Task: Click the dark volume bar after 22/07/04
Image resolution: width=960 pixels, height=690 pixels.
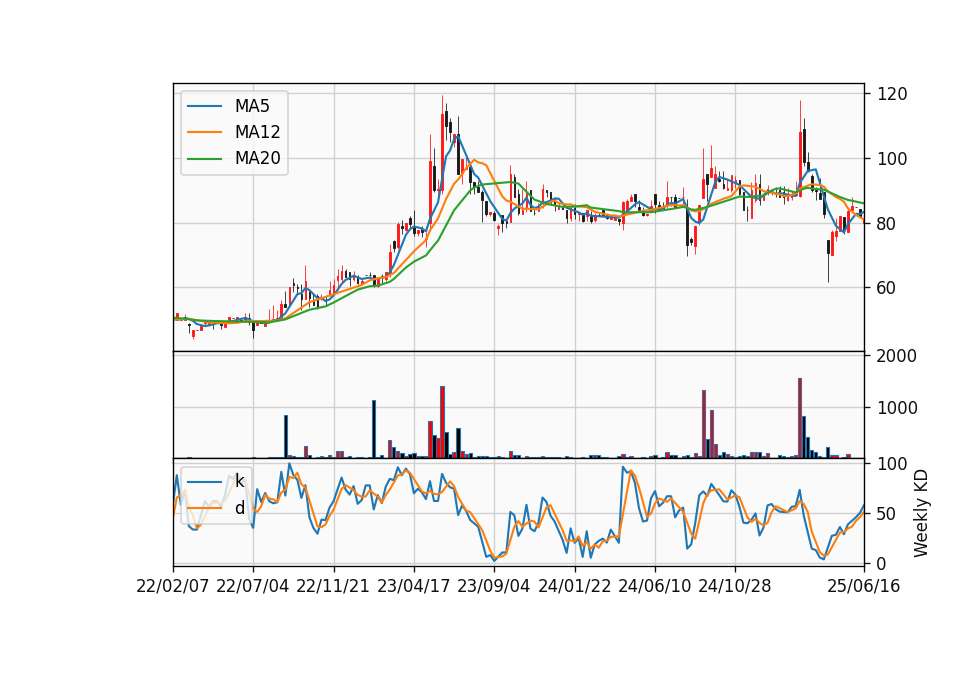Action: [285, 437]
